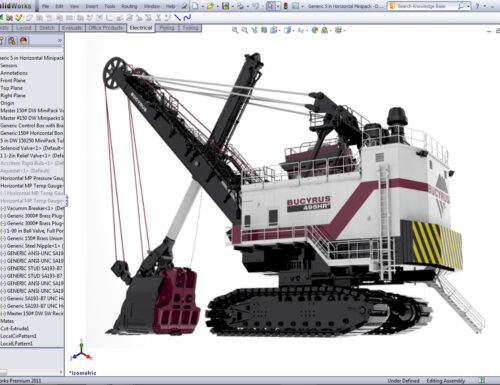Open the ConfigurationManager tab icon

point(12,41)
